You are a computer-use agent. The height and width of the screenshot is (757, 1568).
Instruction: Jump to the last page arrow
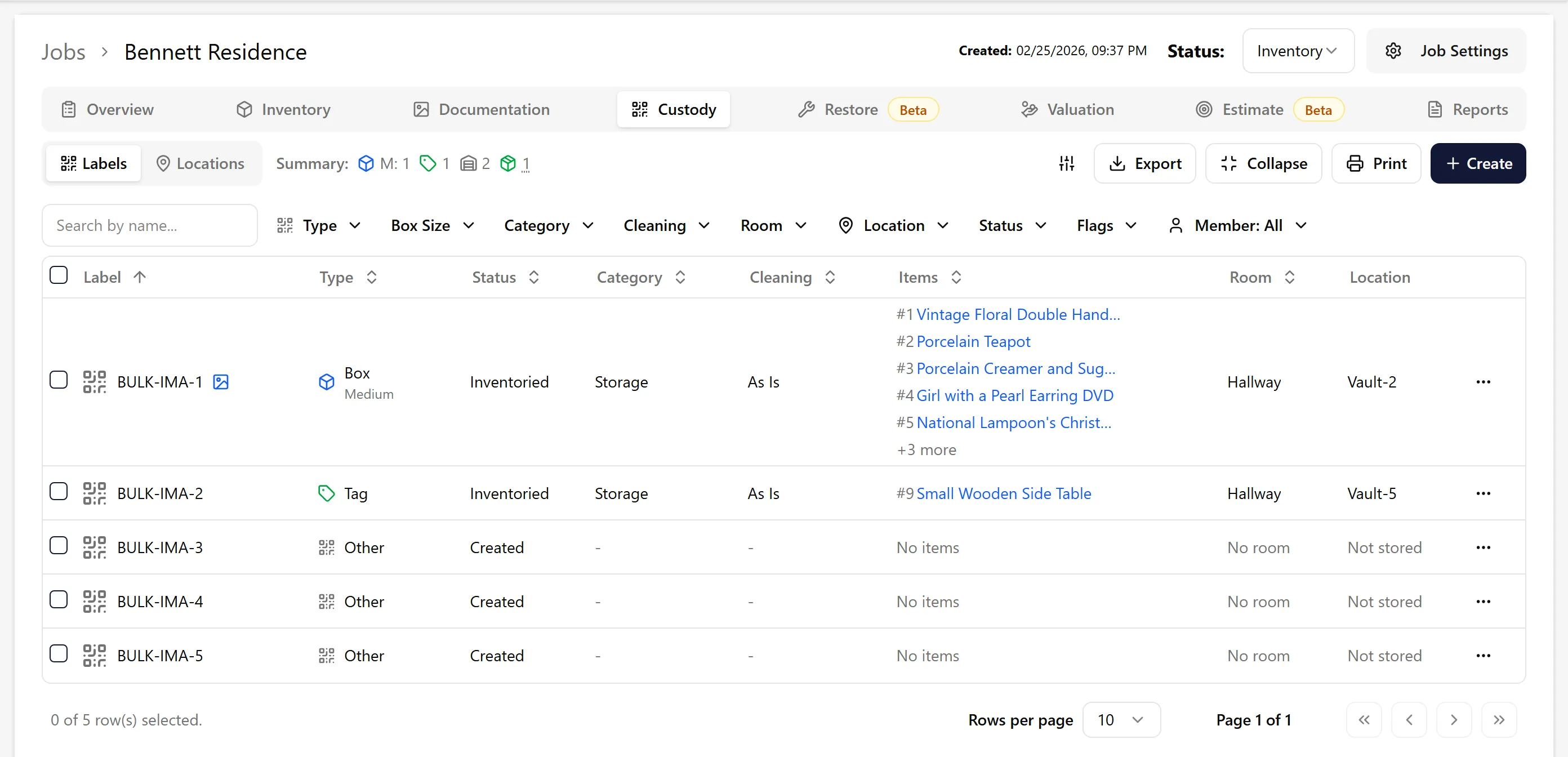tap(1499, 720)
